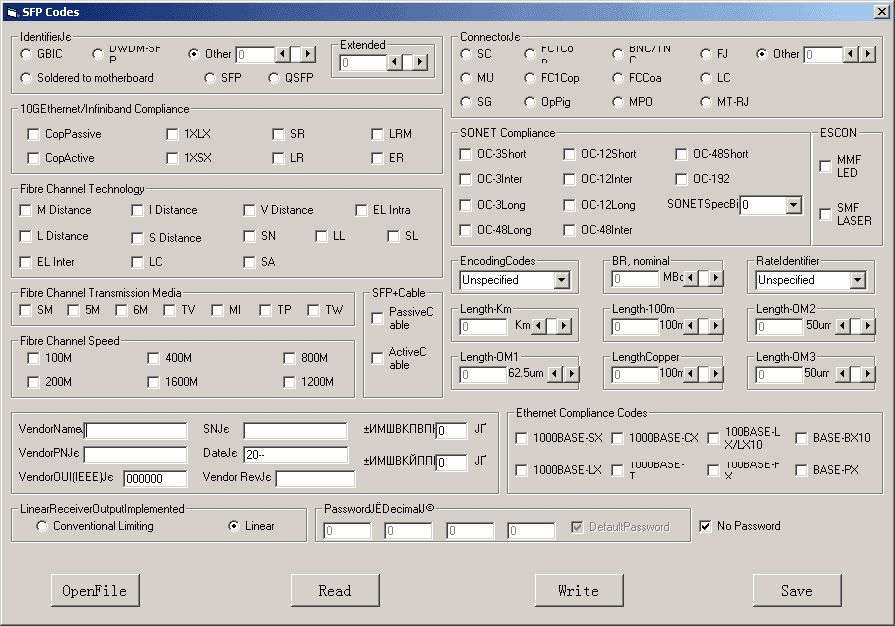Click the Write button

coord(579,591)
